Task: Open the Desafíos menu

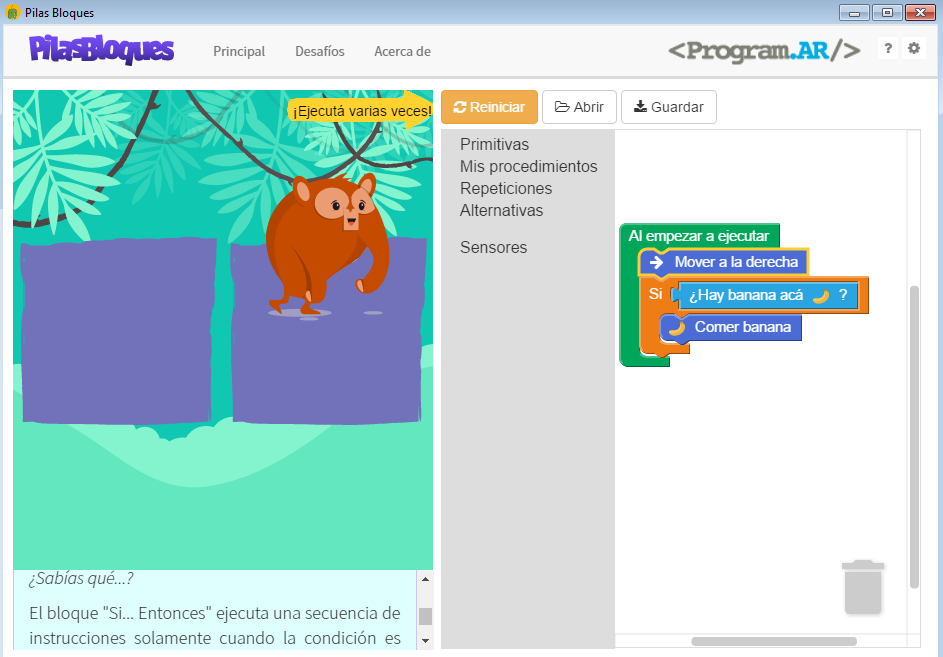Action: tap(319, 52)
